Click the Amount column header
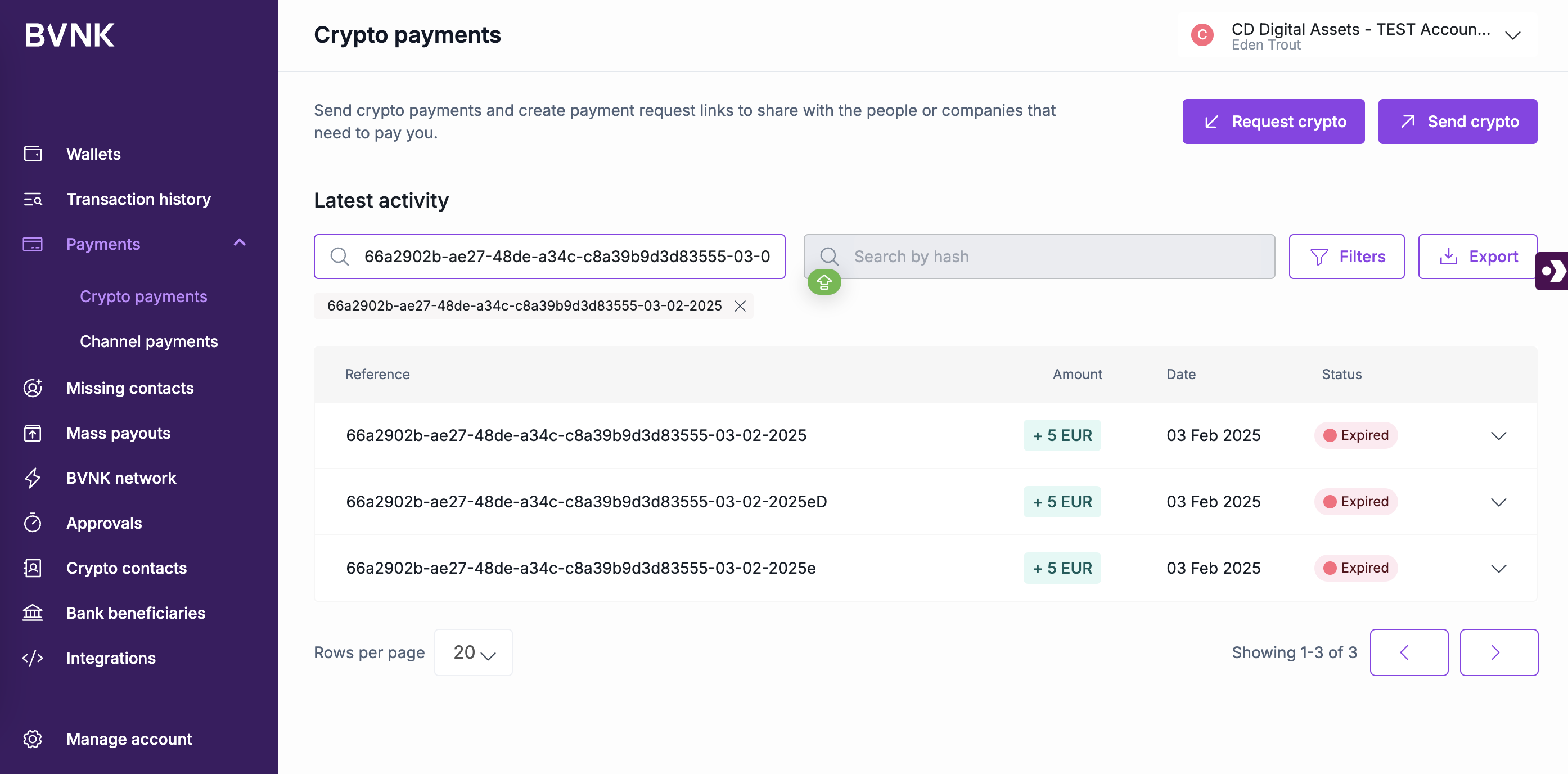The image size is (1568, 774). click(1078, 374)
